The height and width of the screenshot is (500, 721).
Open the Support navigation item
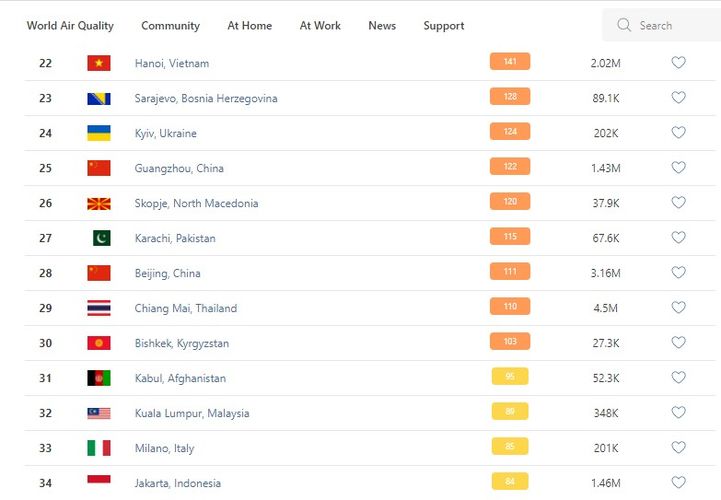(443, 25)
